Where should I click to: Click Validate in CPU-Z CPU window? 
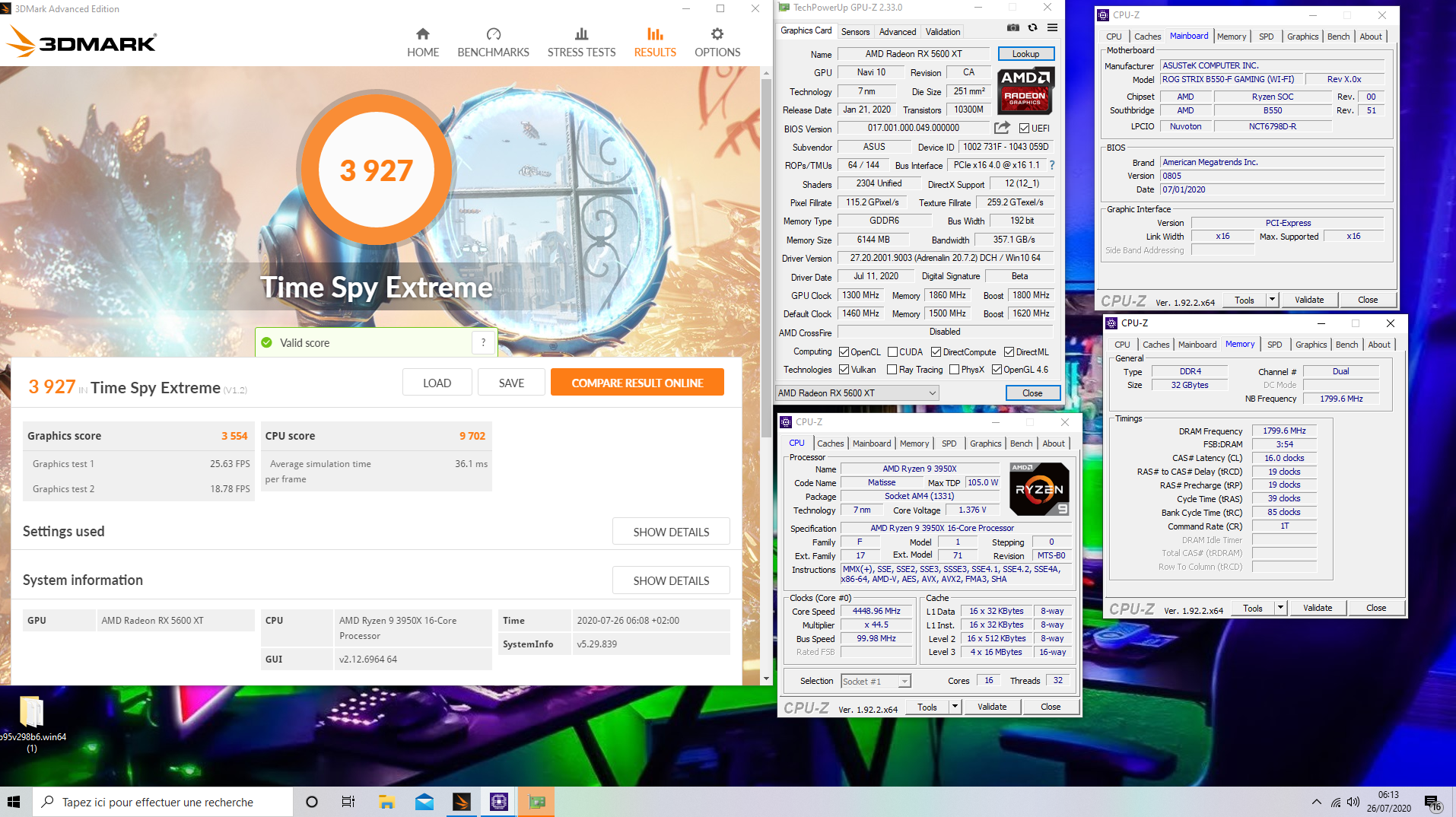[992, 707]
